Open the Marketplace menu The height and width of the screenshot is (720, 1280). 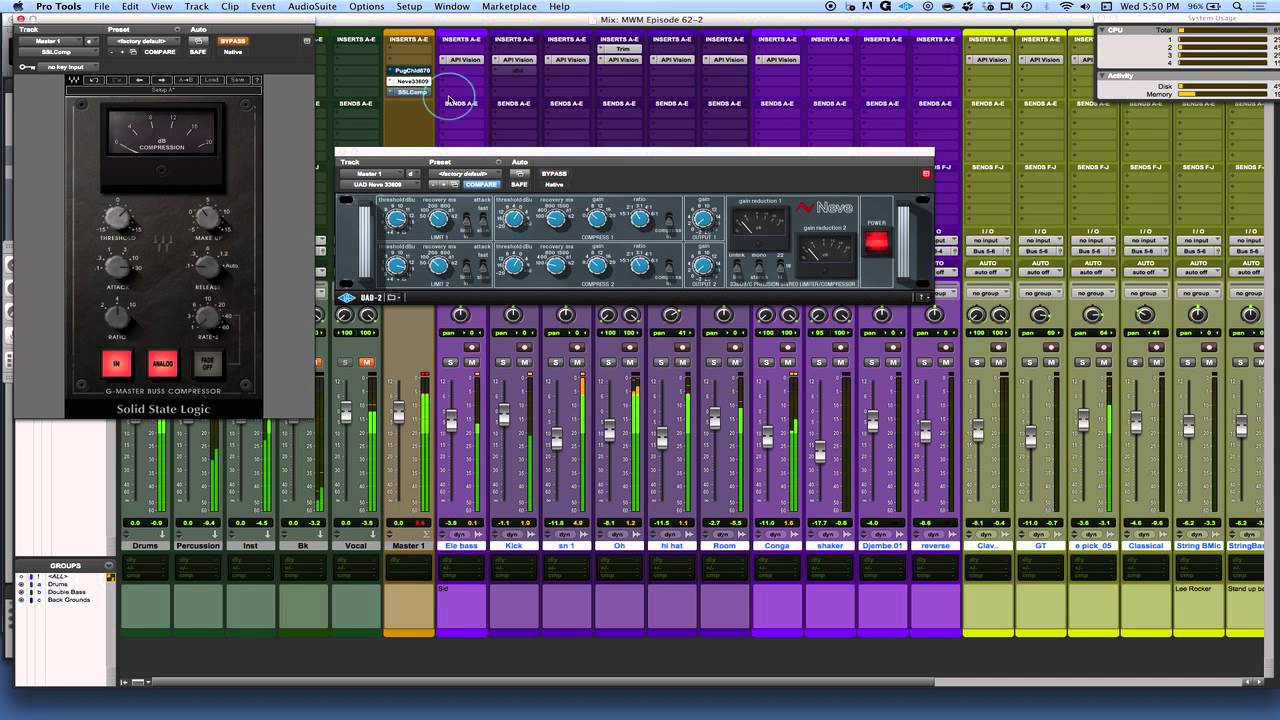509,7
